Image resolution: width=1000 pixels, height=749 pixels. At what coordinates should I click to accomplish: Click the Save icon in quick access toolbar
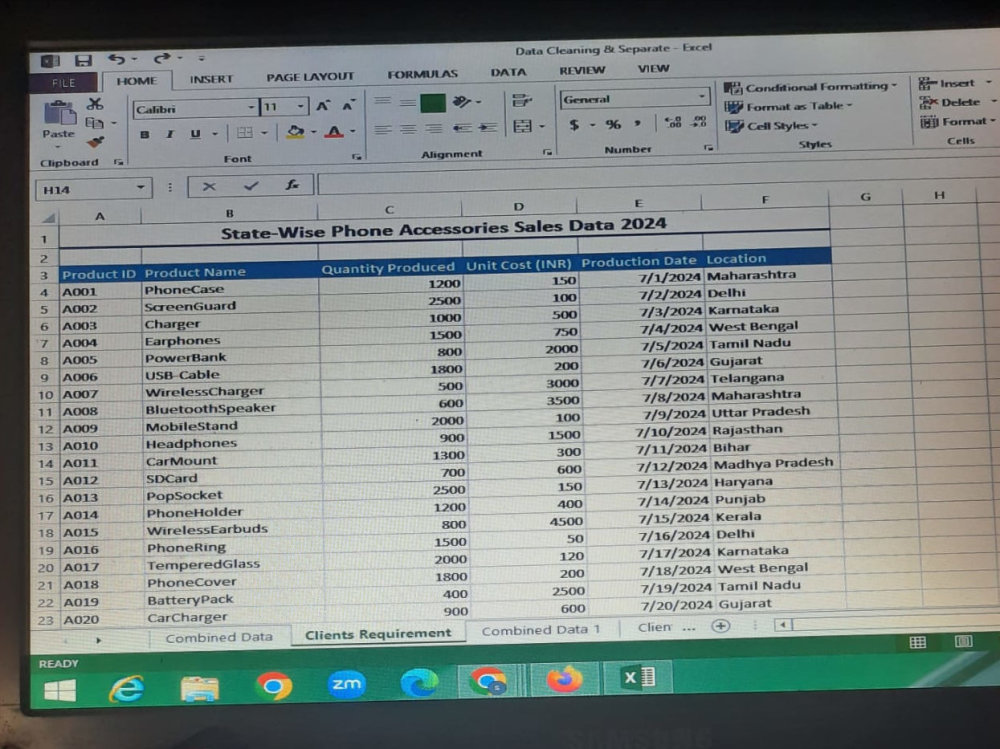click(x=83, y=61)
